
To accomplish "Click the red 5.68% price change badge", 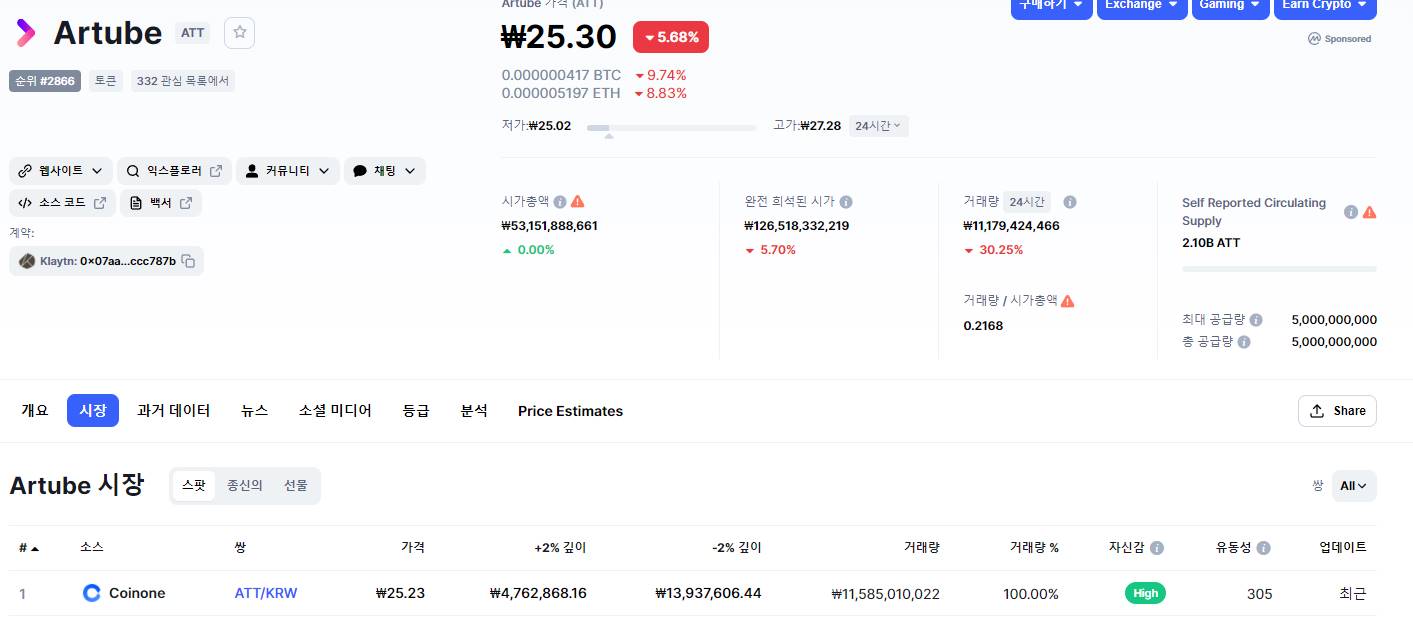I will pyautogui.click(x=671, y=37).
